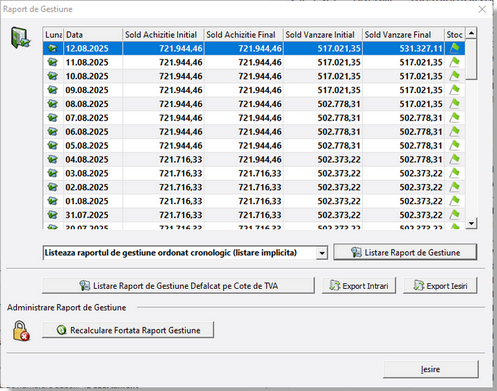Screen dimensions: 497x391
Task: Click Sold Vanzare Final cell in 01.08.2025 row
Action: coord(403,201)
